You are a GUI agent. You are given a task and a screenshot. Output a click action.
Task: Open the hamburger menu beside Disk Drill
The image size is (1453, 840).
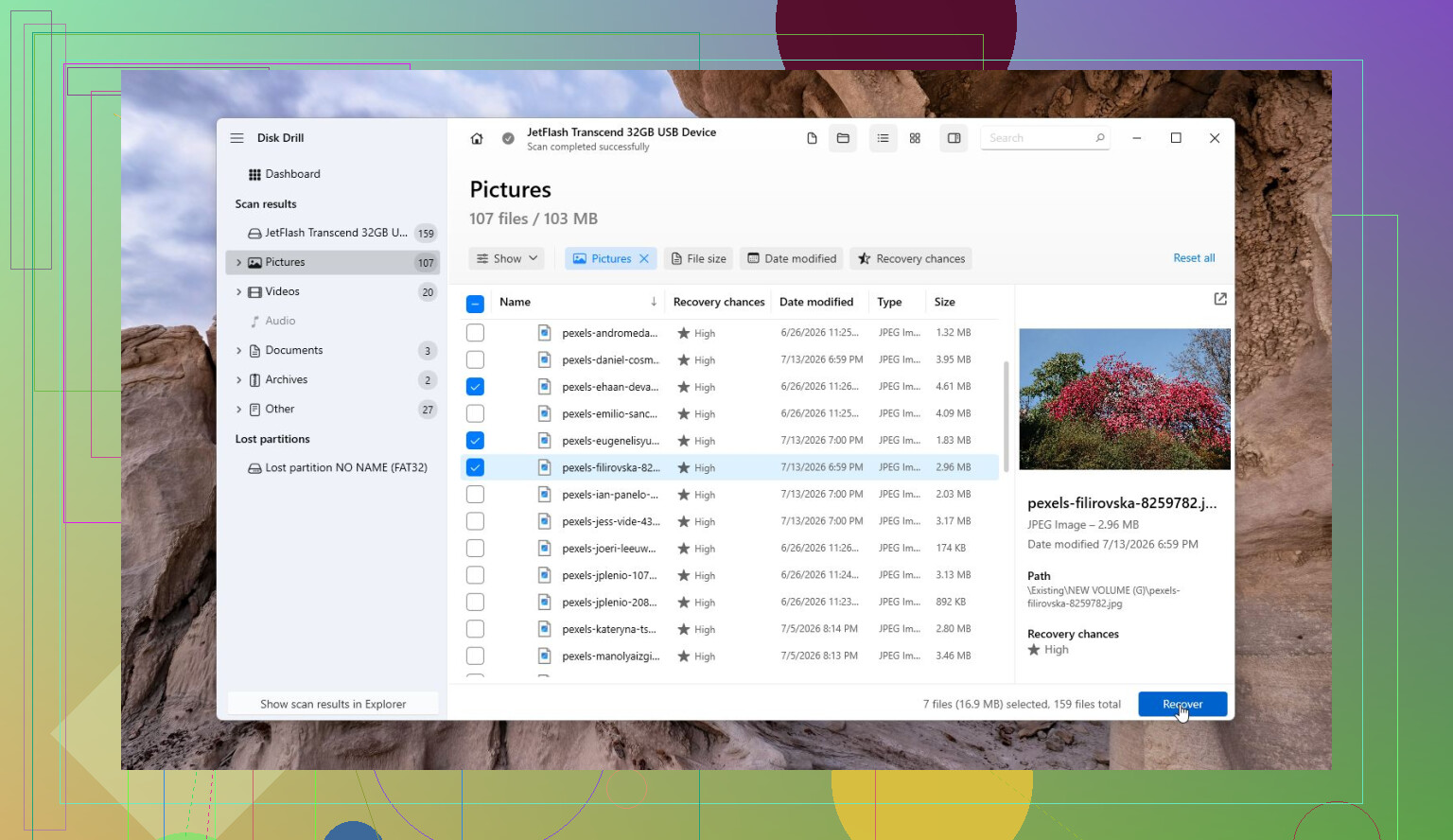[236, 138]
